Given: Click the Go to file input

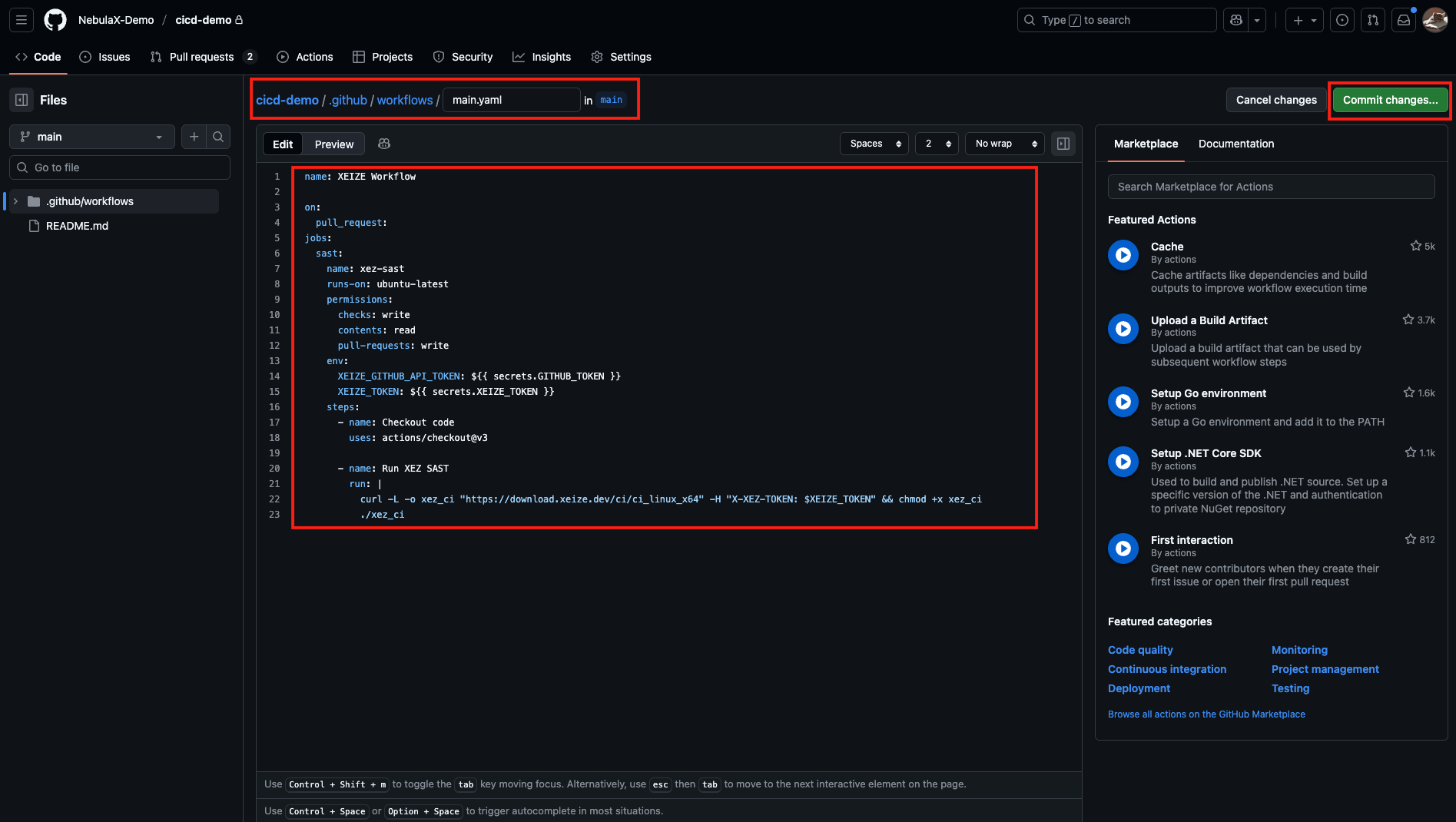Looking at the screenshot, I should coord(120,167).
